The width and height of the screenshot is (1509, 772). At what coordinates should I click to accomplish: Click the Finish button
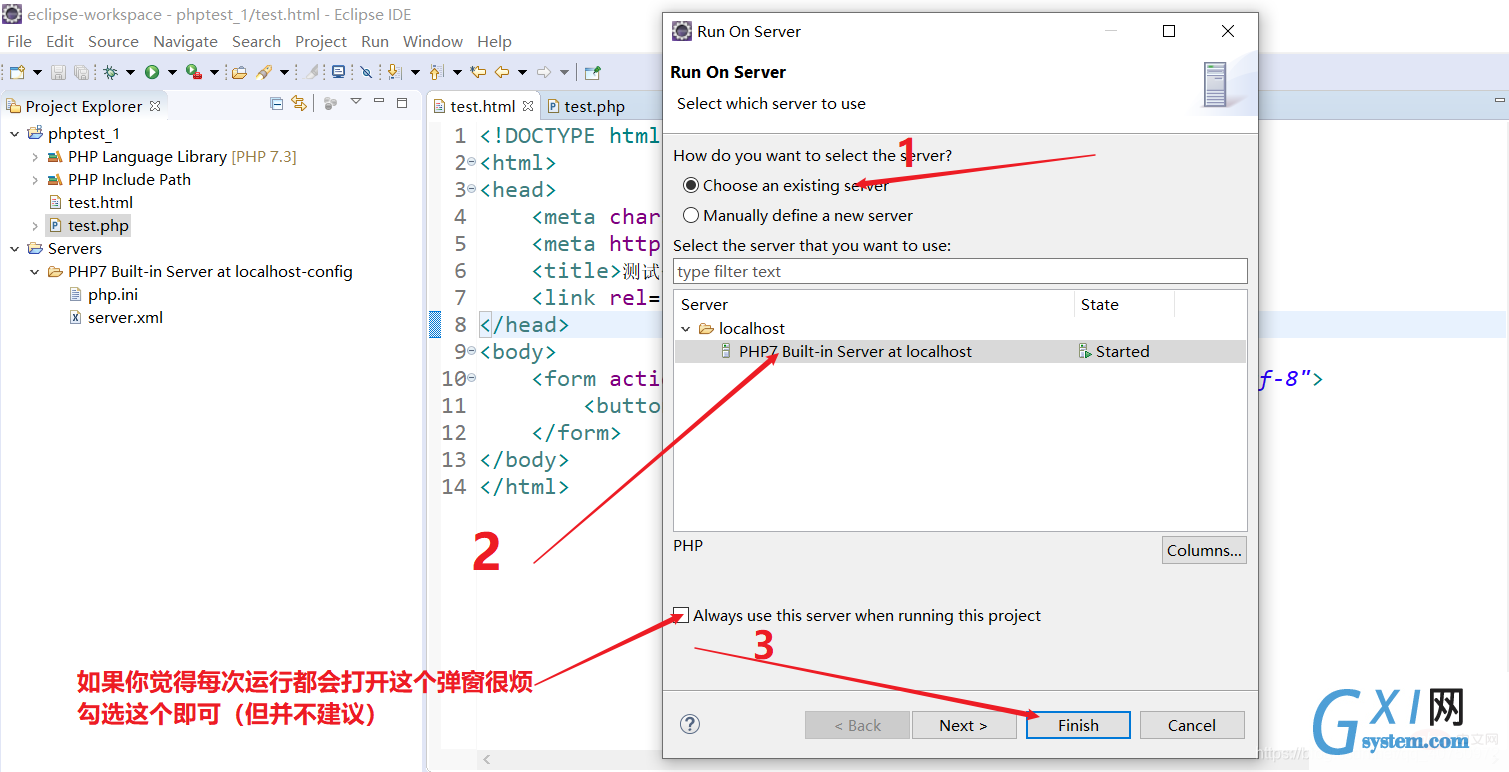[x=1078, y=725]
